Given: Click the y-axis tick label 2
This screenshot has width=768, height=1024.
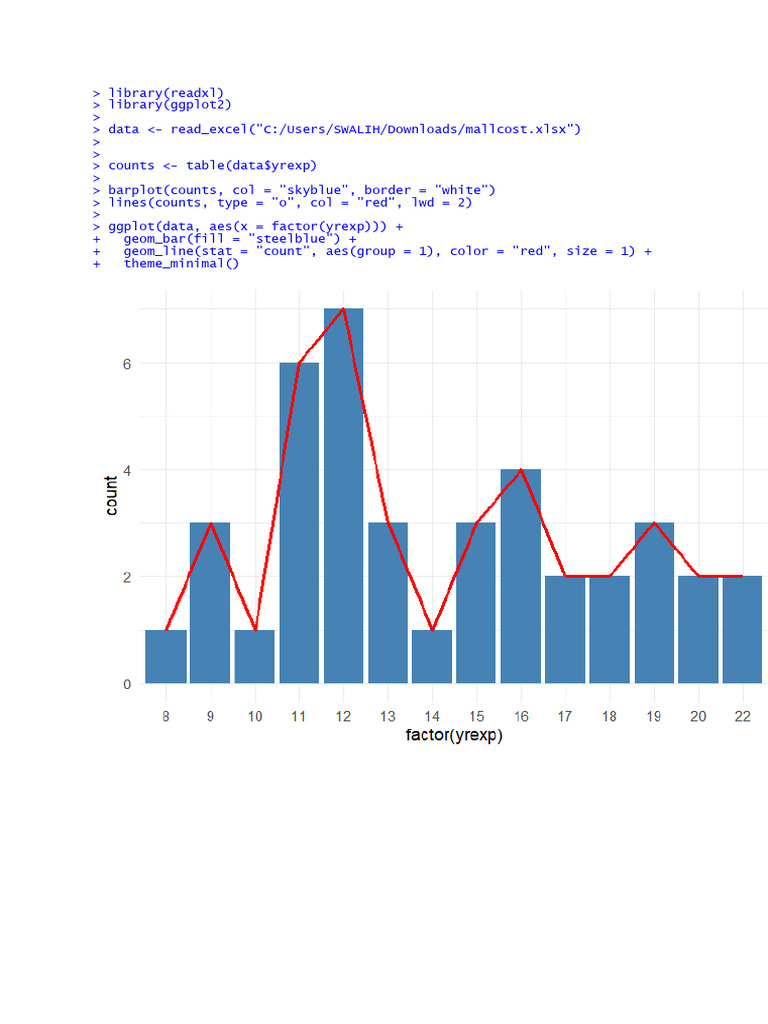Looking at the screenshot, I should pyautogui.click(x=127, y=577).
